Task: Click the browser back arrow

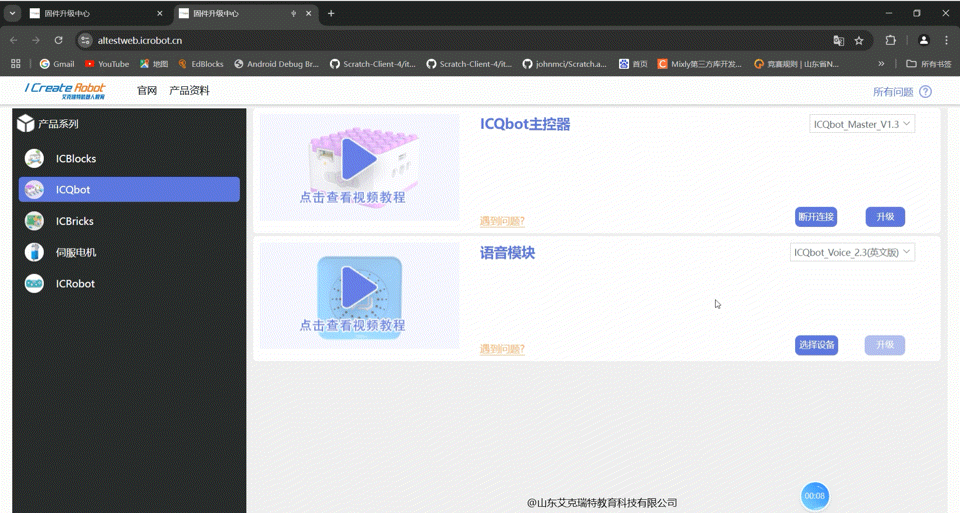Action: (x=13, y=40)
